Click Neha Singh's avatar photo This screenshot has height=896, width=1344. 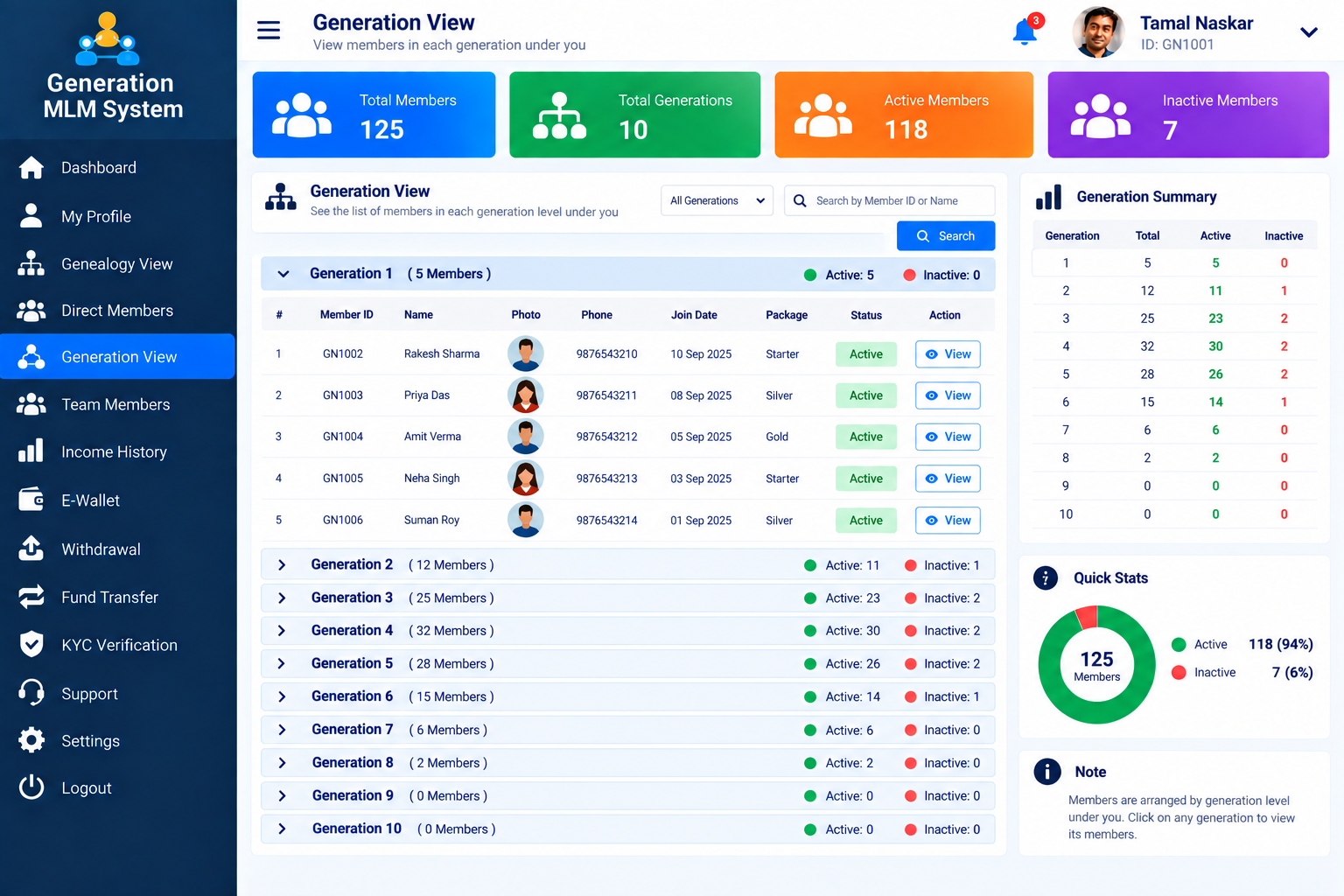click(x=526, y=479)
